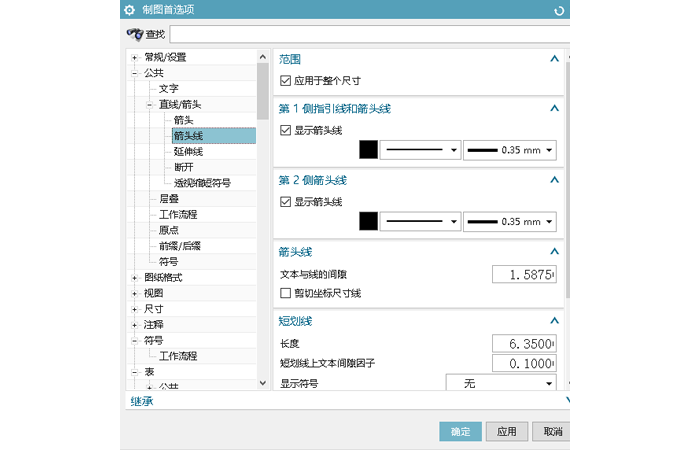
Task: Open the 显示符号 dropdown showing 无
Action: click(500, 383)
